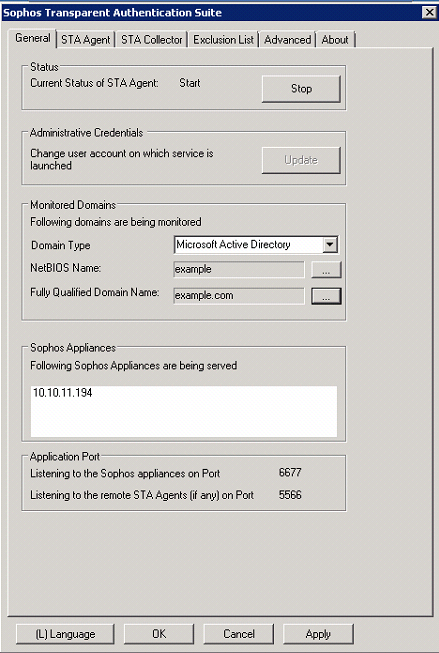
Task: Apply the current settings
Action: pos(318,634)
